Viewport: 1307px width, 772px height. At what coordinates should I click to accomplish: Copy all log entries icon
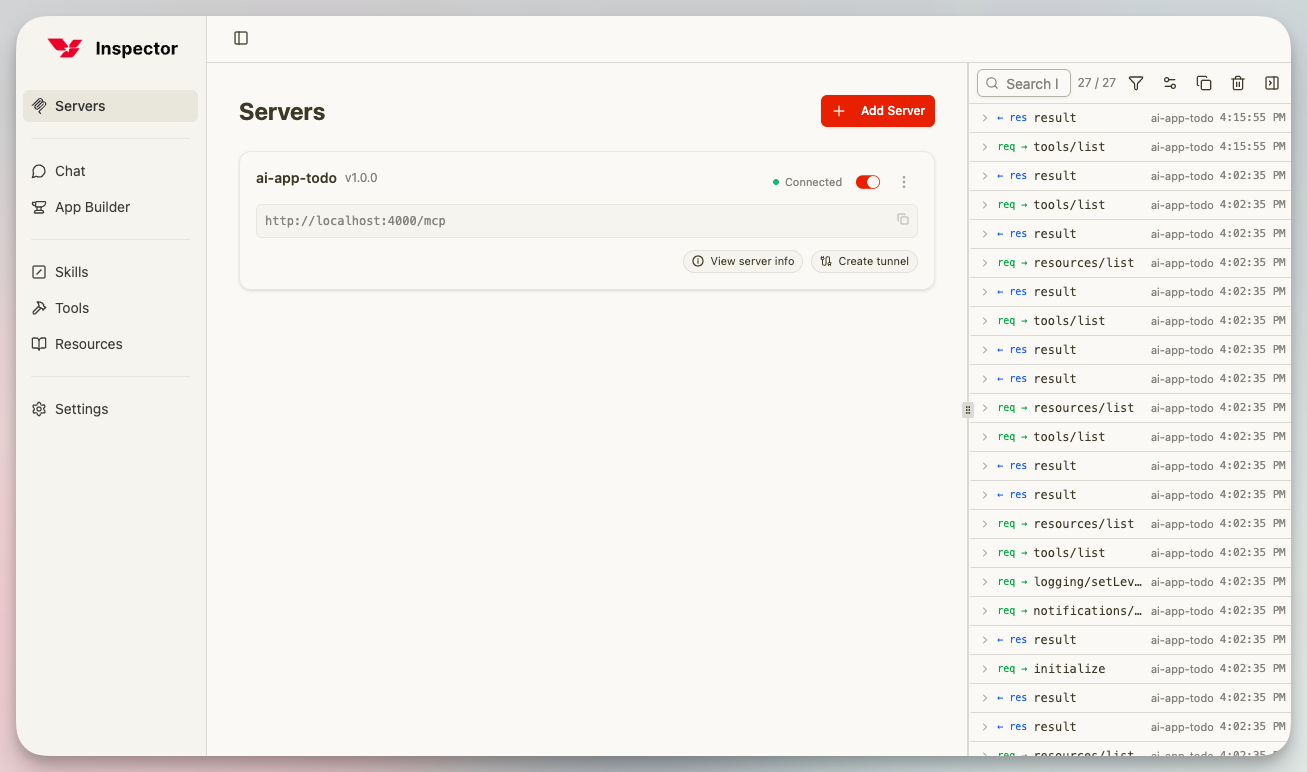coord(1204,83)
